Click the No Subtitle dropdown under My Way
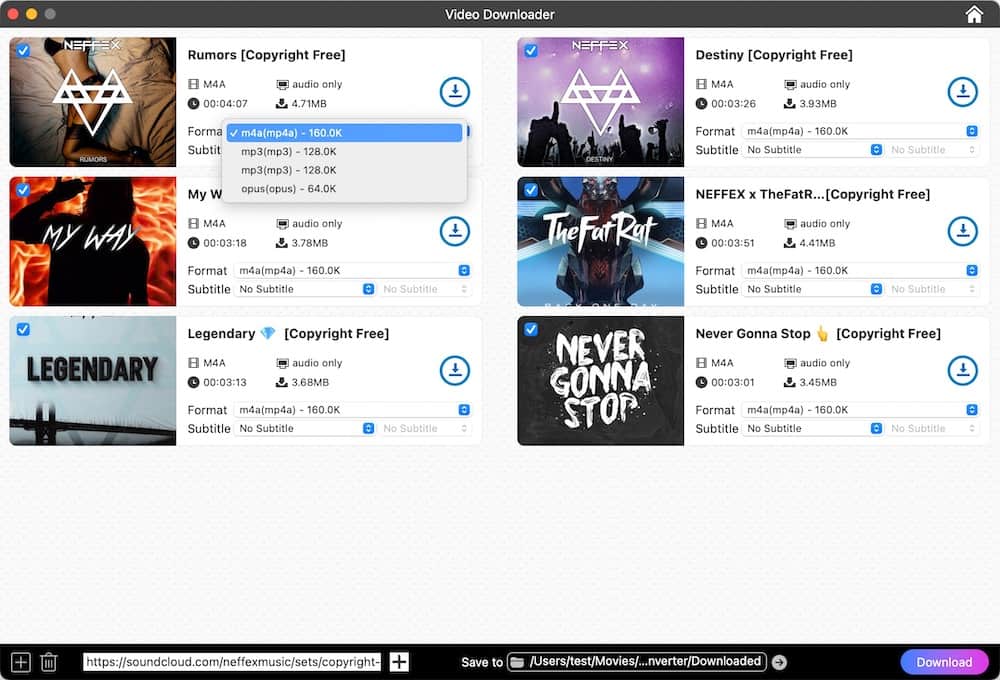The width and height of the screenshot is (1000, 680). [x=305, y=289]
